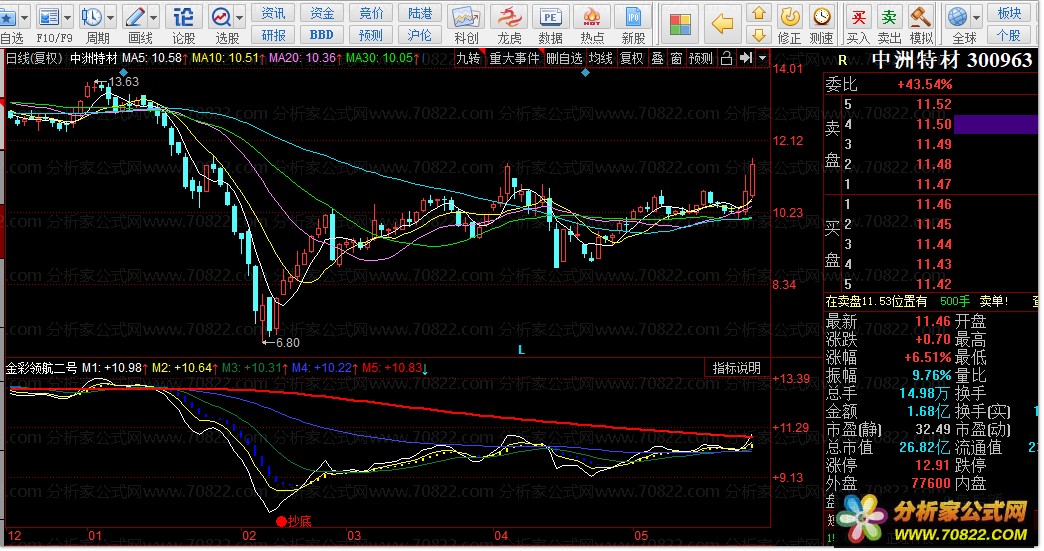Click the 日线(复权) period label

(34, 59)
